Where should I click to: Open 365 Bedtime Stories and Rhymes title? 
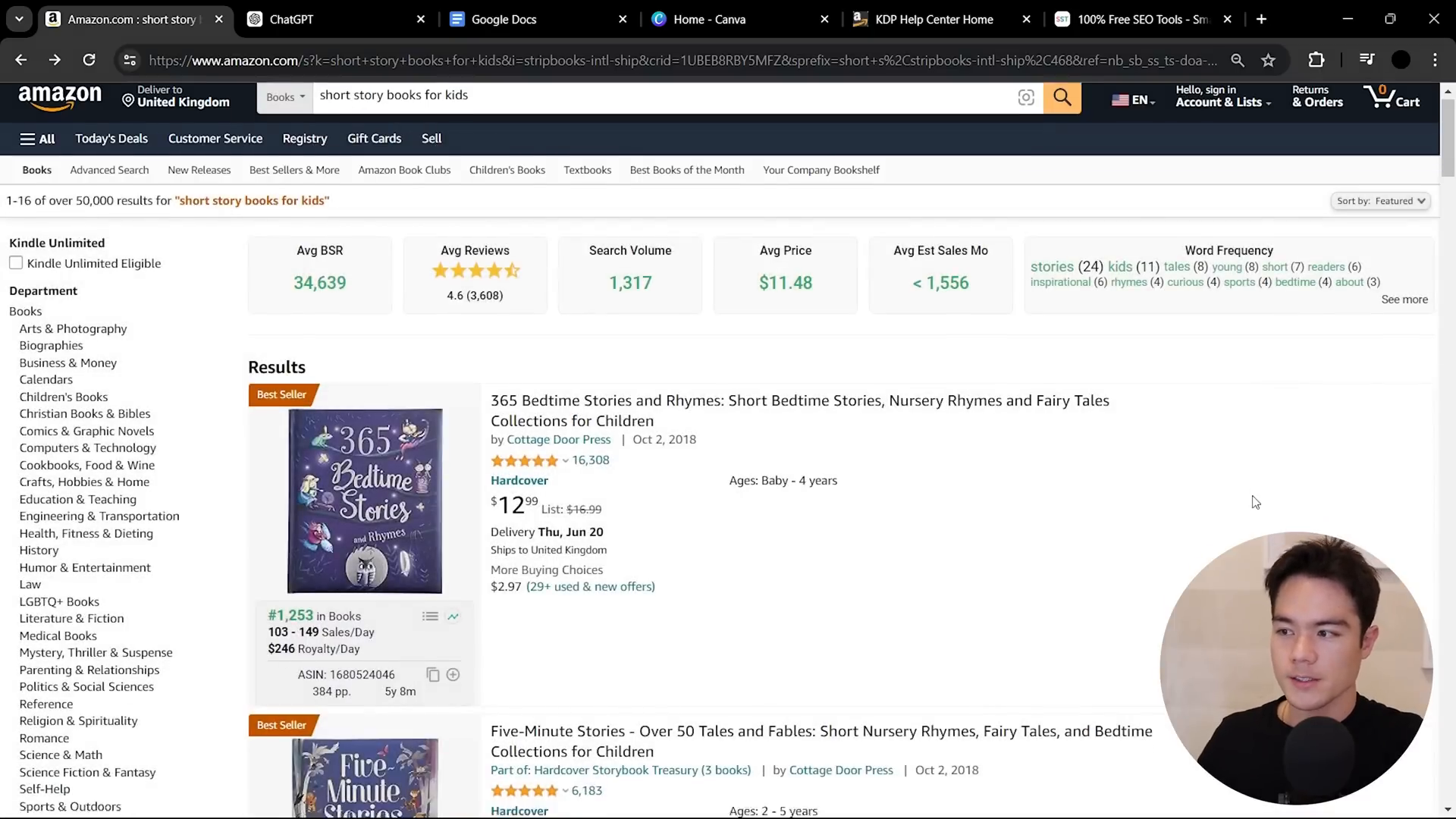click(x=800, y=410)
